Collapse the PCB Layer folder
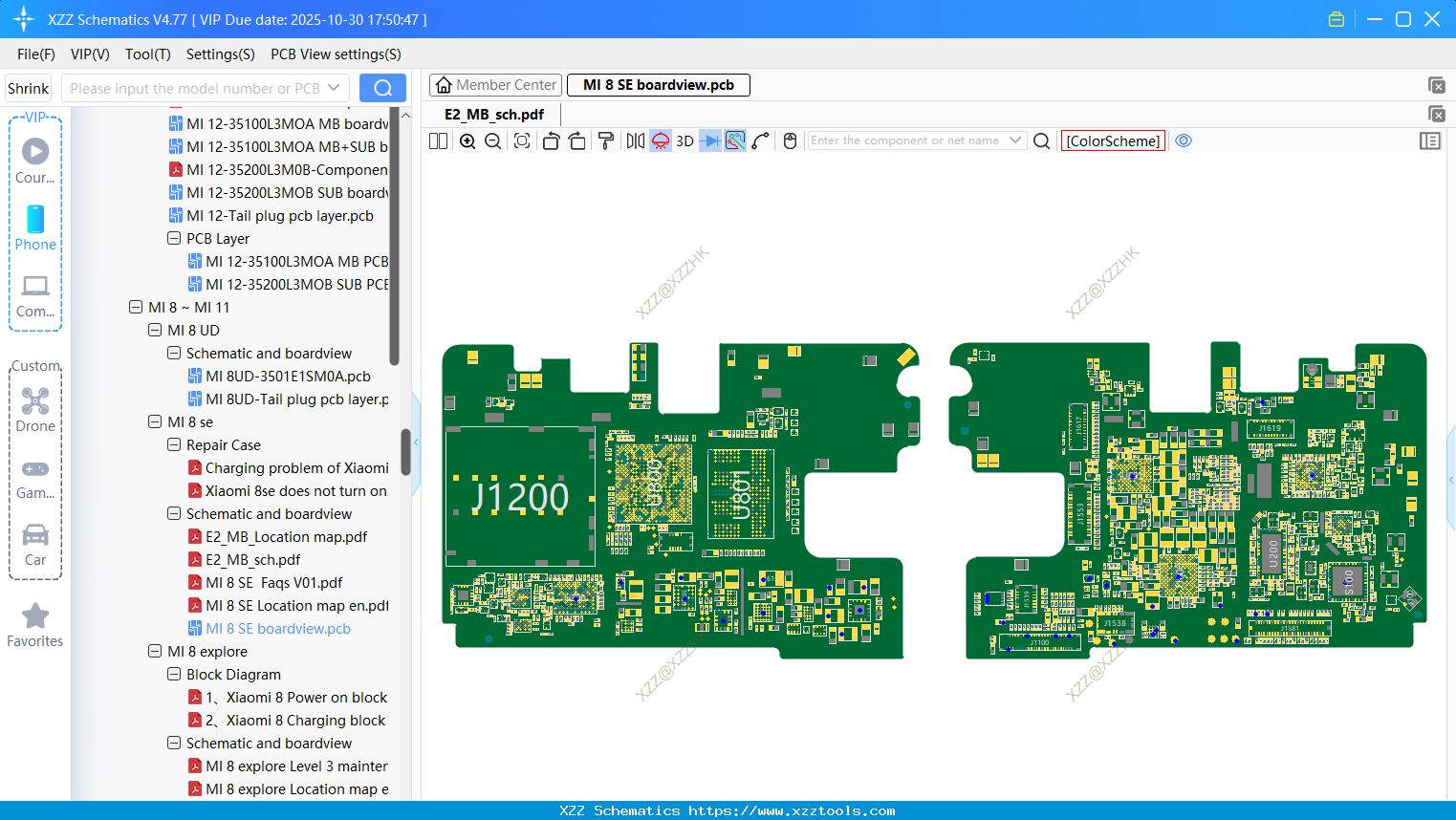 (174, 238)
